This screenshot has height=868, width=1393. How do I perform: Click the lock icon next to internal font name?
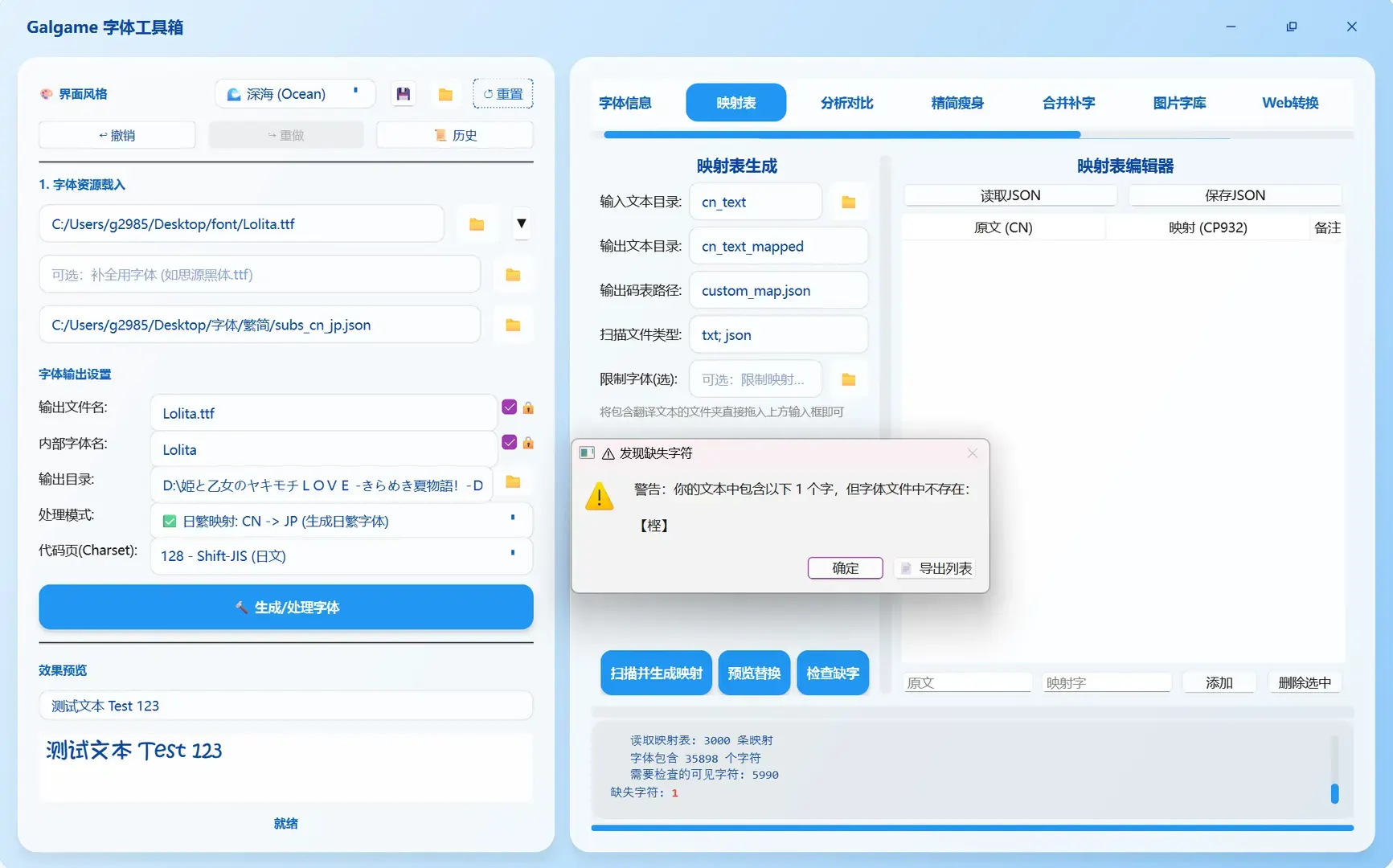coord(528,443)
